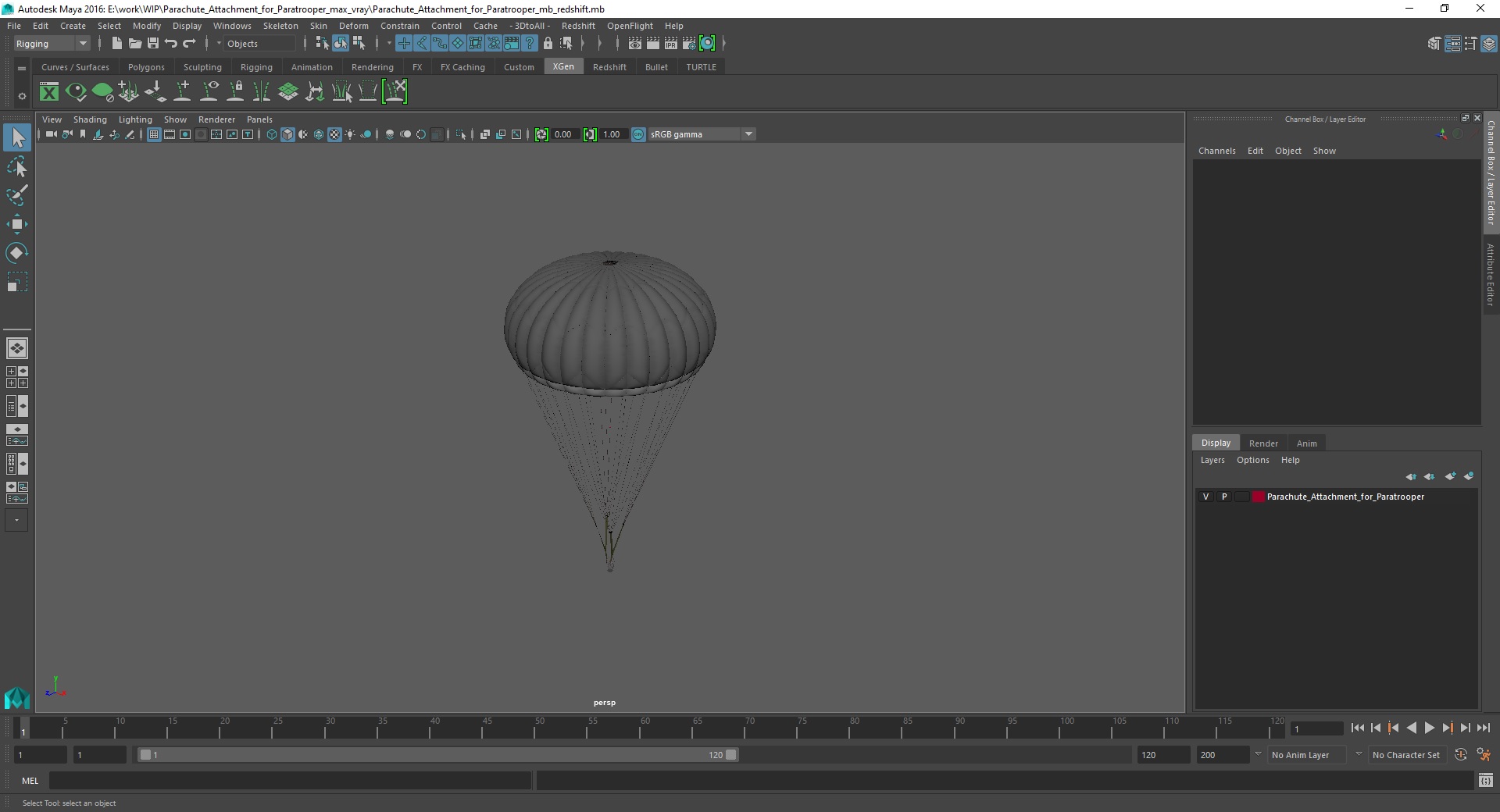
Task: Click the XGen preview eye icon
Action: click(76, 92)
